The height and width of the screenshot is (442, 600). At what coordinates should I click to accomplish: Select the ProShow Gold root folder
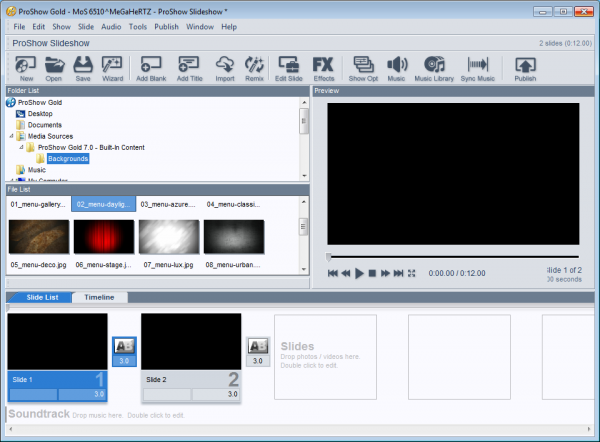[x=40, y=103]
